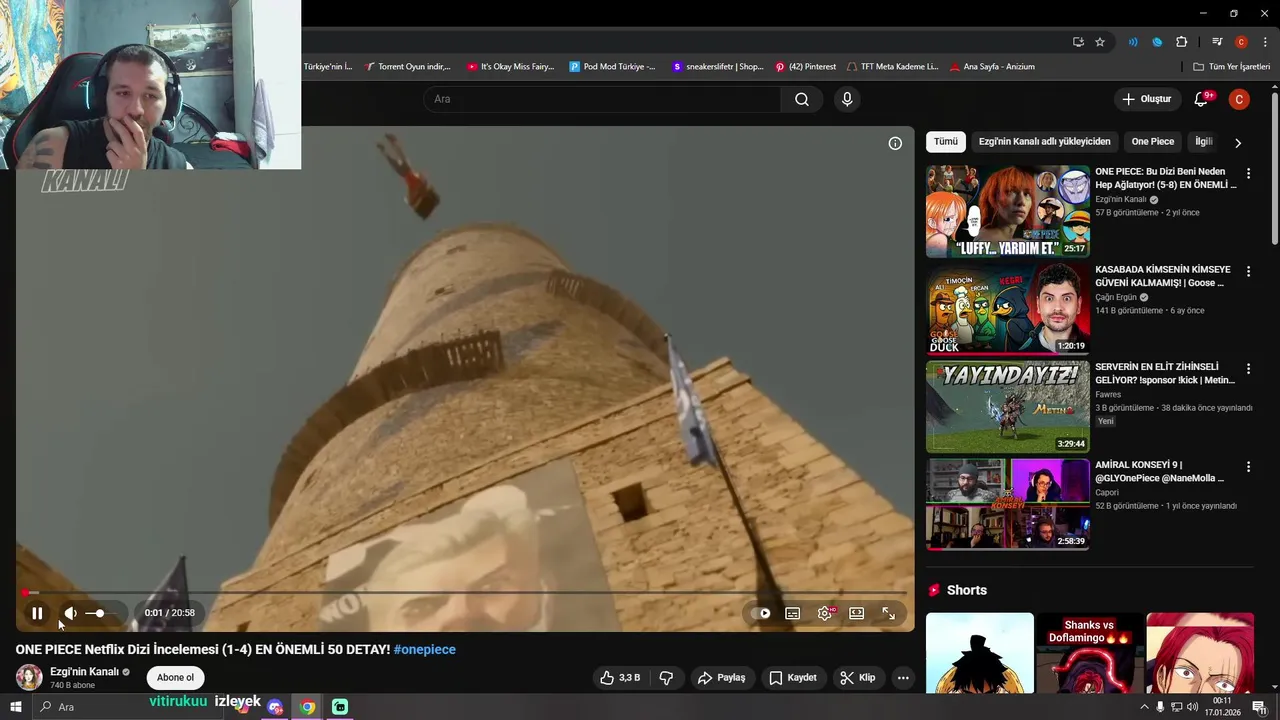The height and width of the screenshot is (720, 1280).
Task: Open the 'Oluştur' create button
Action: click(1146, 99)
